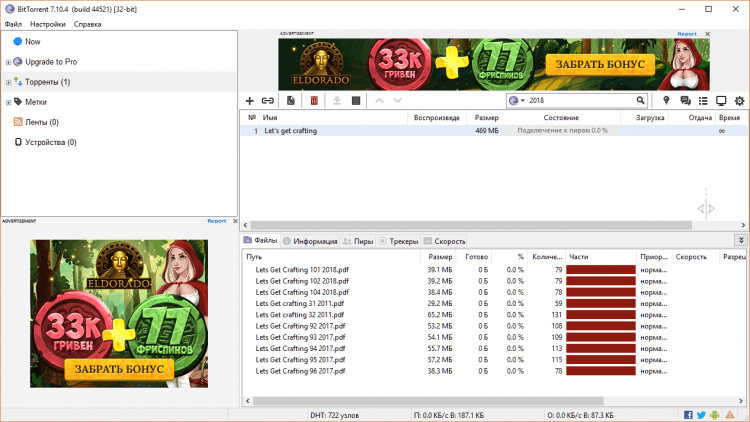The image size is (750, 422).
Task: Open the Настройки menu
Action: coord(48,23)
